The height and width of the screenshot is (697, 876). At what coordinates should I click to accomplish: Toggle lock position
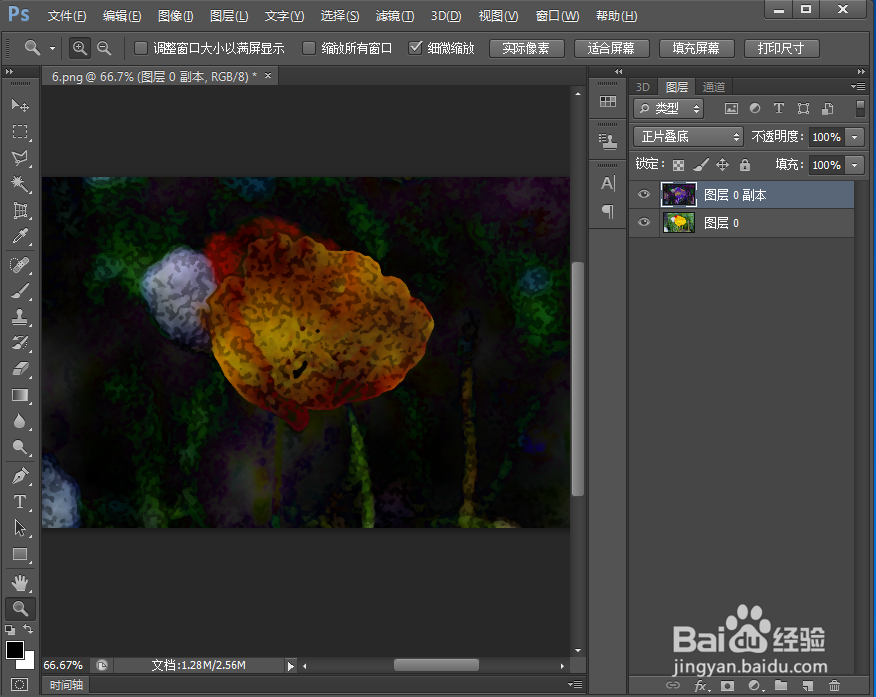[722, 164]
